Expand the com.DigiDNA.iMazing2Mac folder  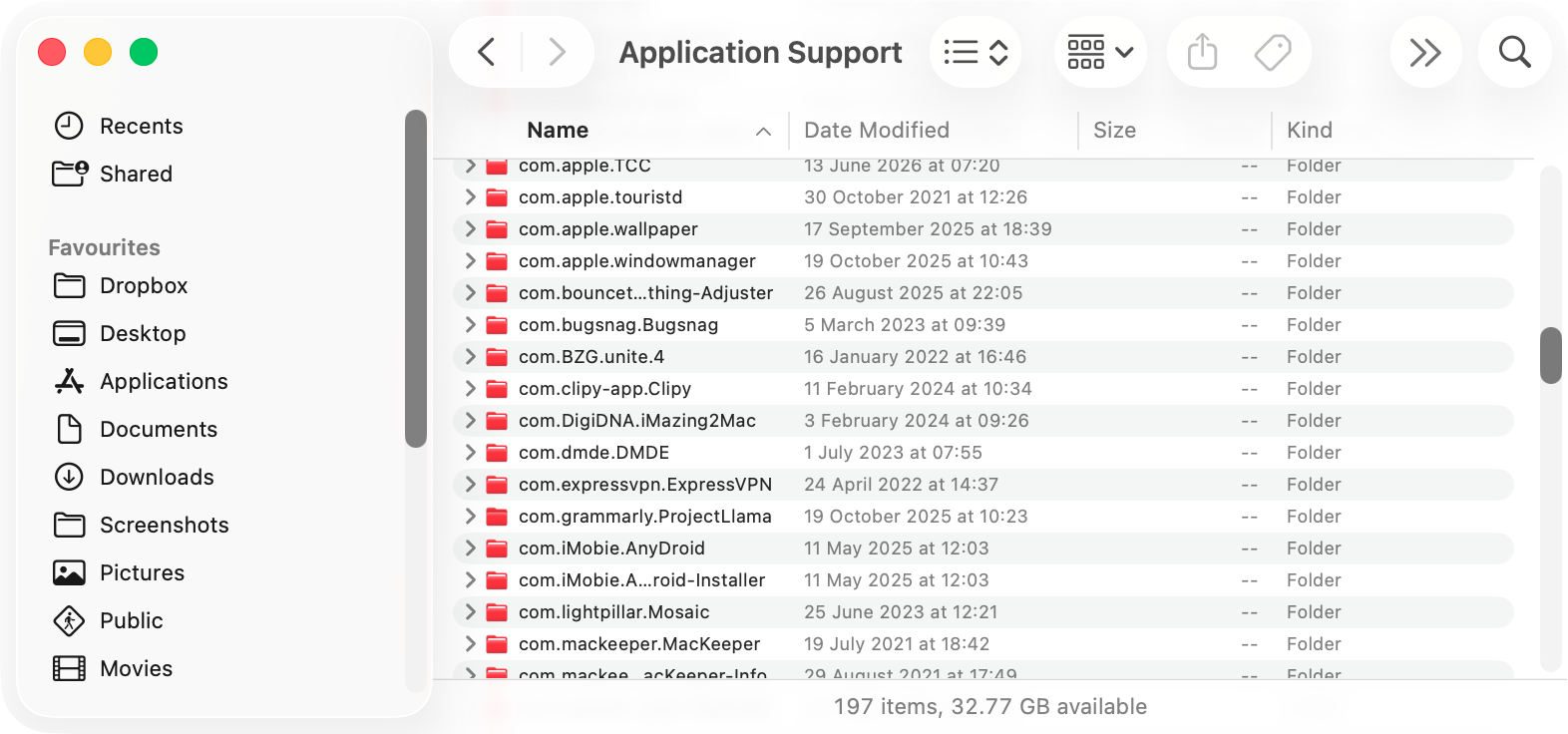(x=470, y=421)
